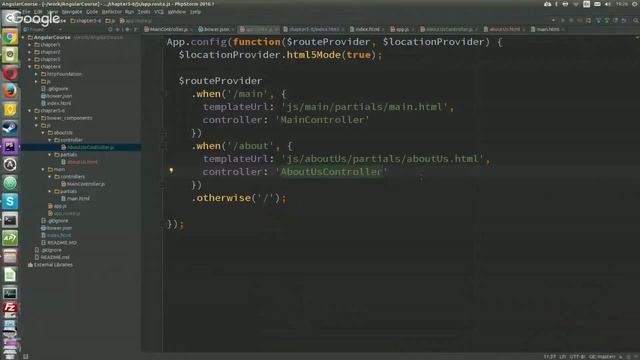Select main.html in the project tree
The image size is (640, 360).
pos(78,199)
